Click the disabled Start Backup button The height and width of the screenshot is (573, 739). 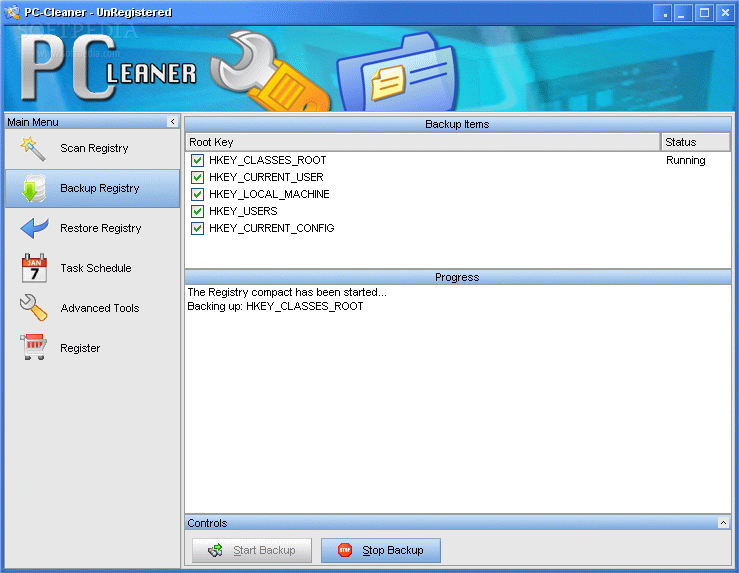252,550
